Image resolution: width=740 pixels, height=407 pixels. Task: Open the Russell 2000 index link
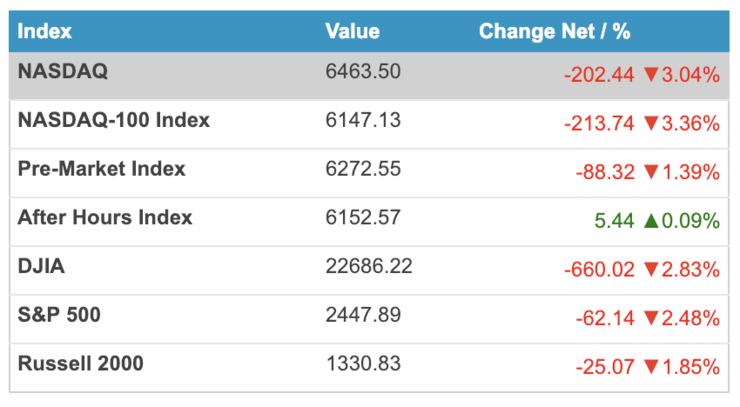(x=81, y=364)
